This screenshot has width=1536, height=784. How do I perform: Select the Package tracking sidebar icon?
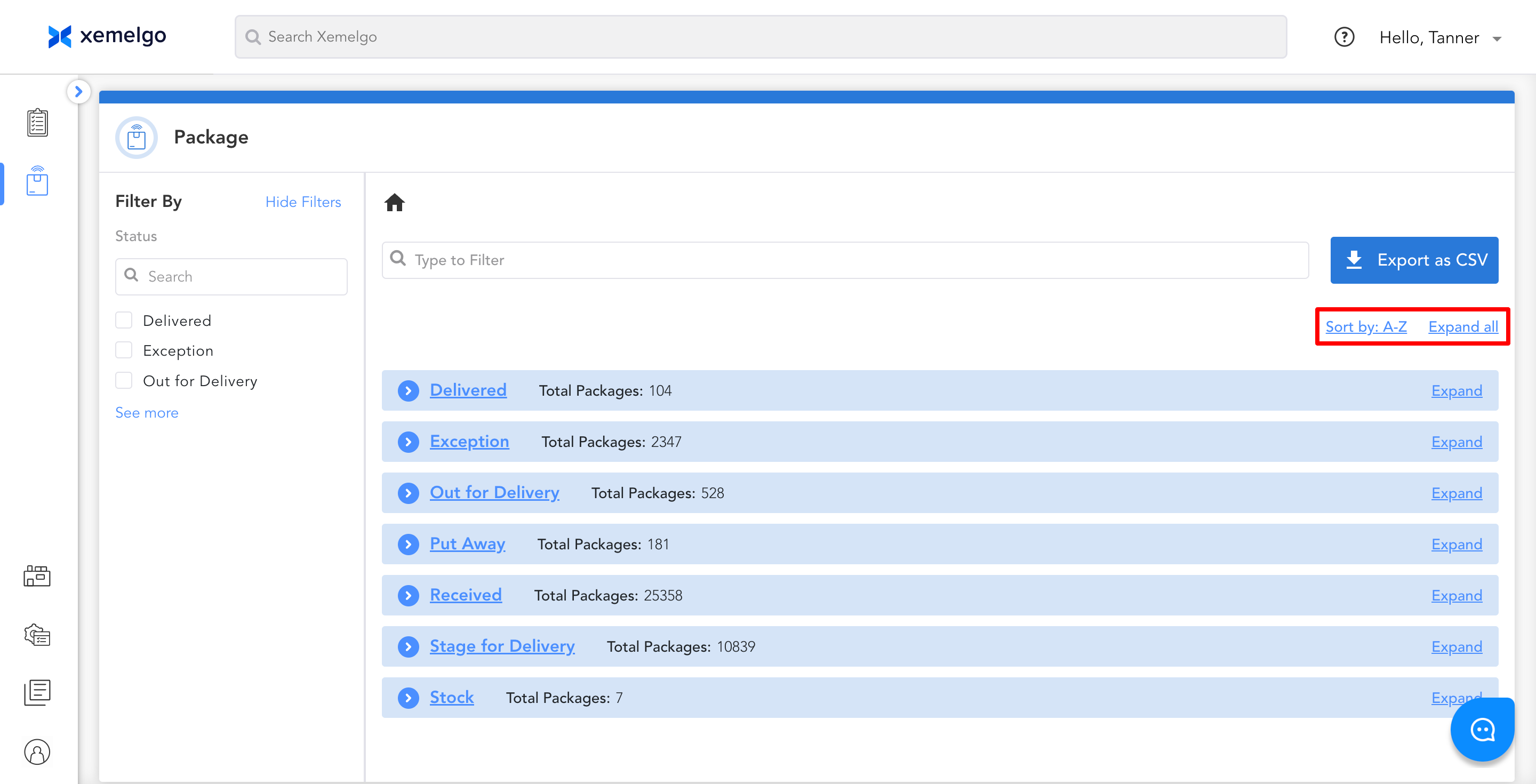37,181
